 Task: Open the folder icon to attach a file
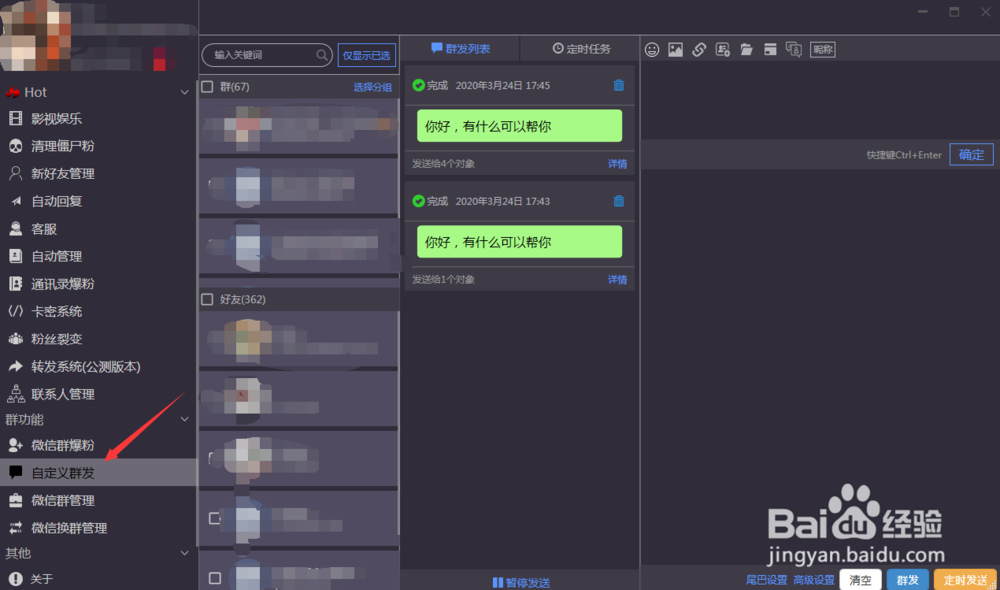pyautogui.click(x=746, y=50)
